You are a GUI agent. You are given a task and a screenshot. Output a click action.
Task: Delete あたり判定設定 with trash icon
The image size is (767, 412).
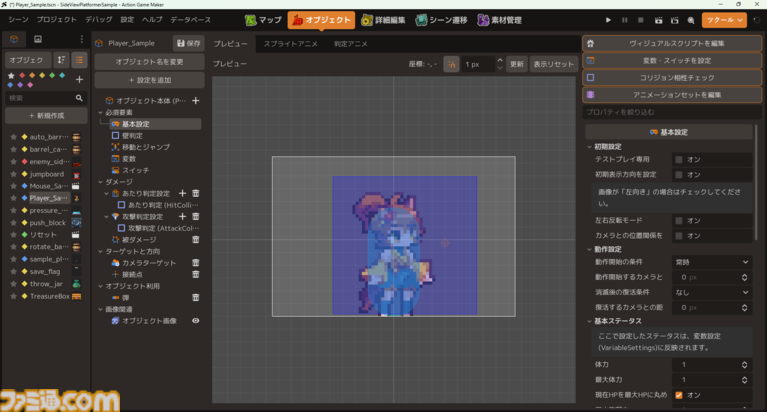pos(196,193)
